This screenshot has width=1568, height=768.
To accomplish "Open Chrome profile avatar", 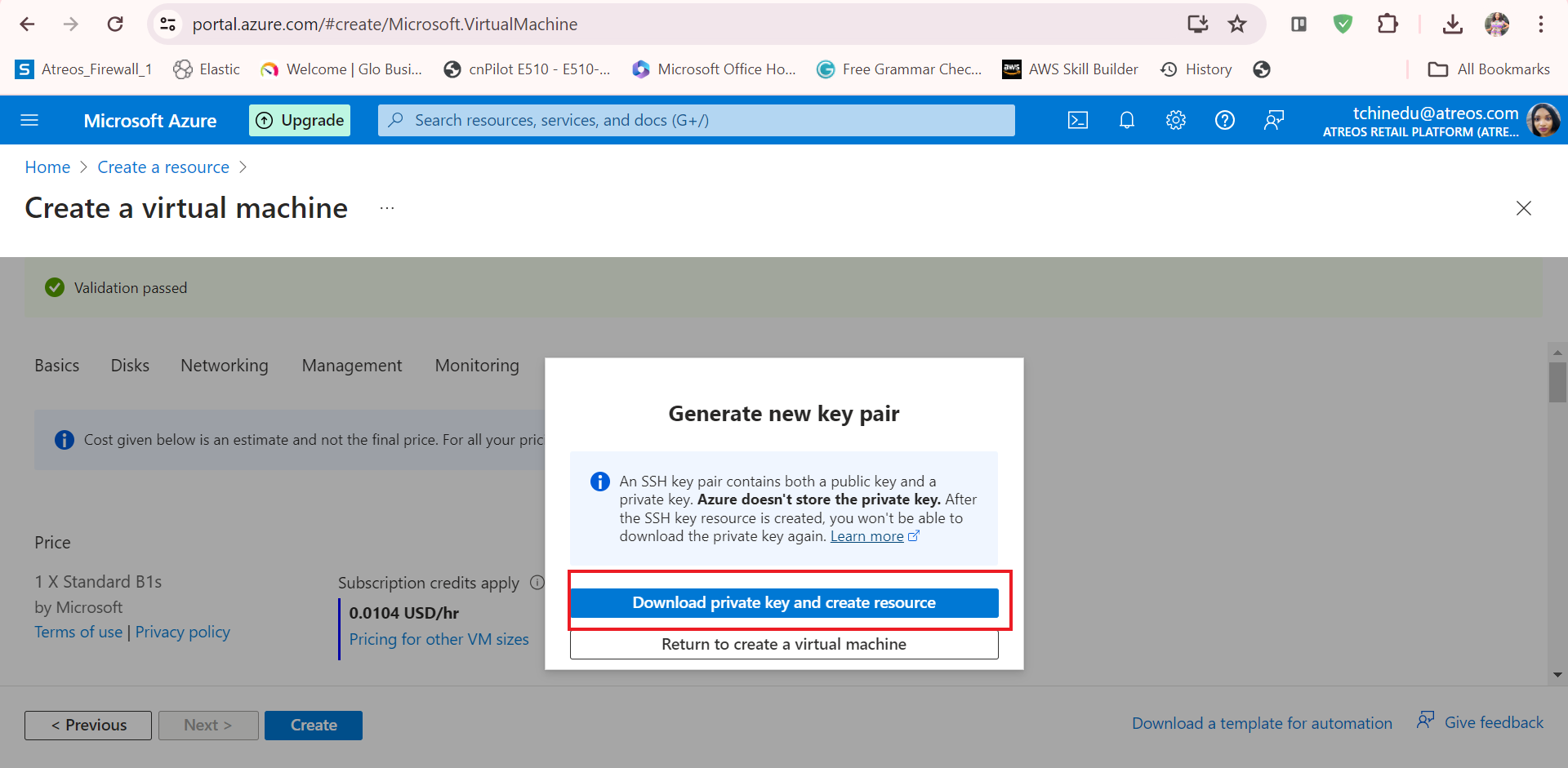I will coord(1497,24).
